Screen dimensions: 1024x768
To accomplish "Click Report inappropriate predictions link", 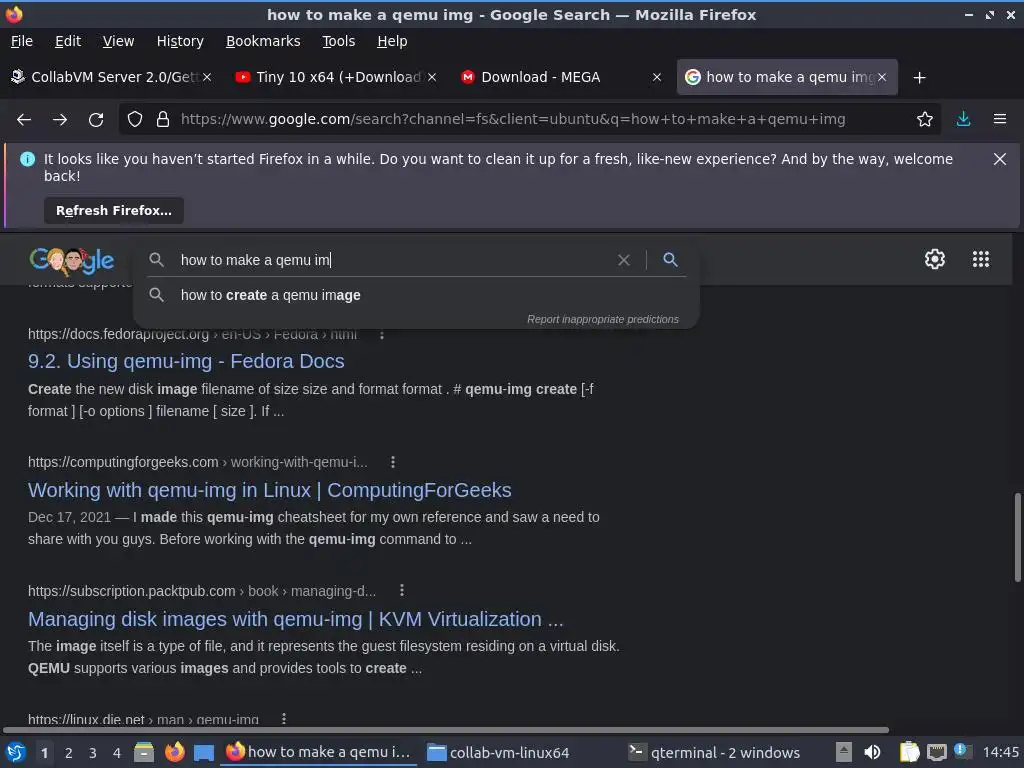I will point(603,319).
